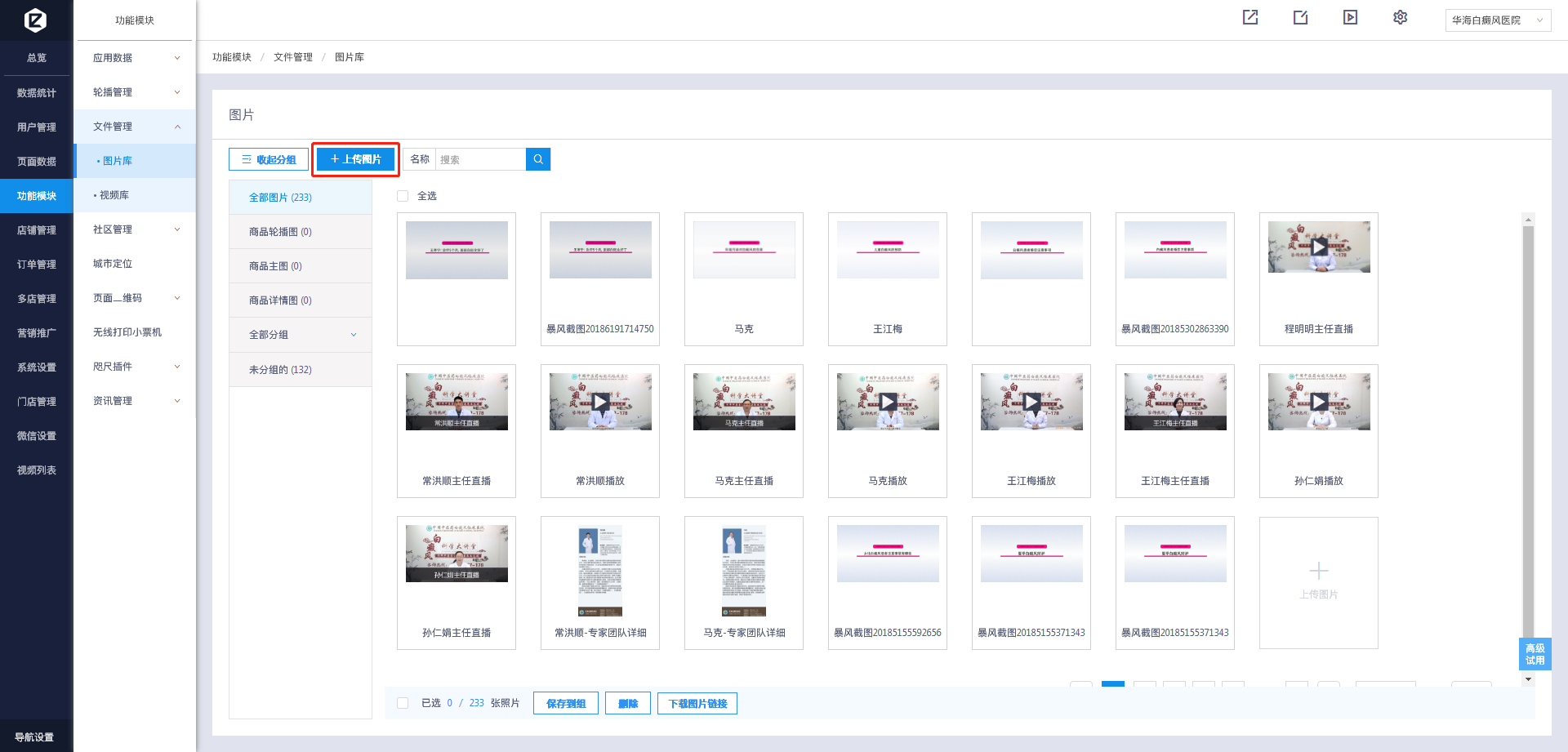Click the play preview icon in the top bar

tap(1350, 17)
